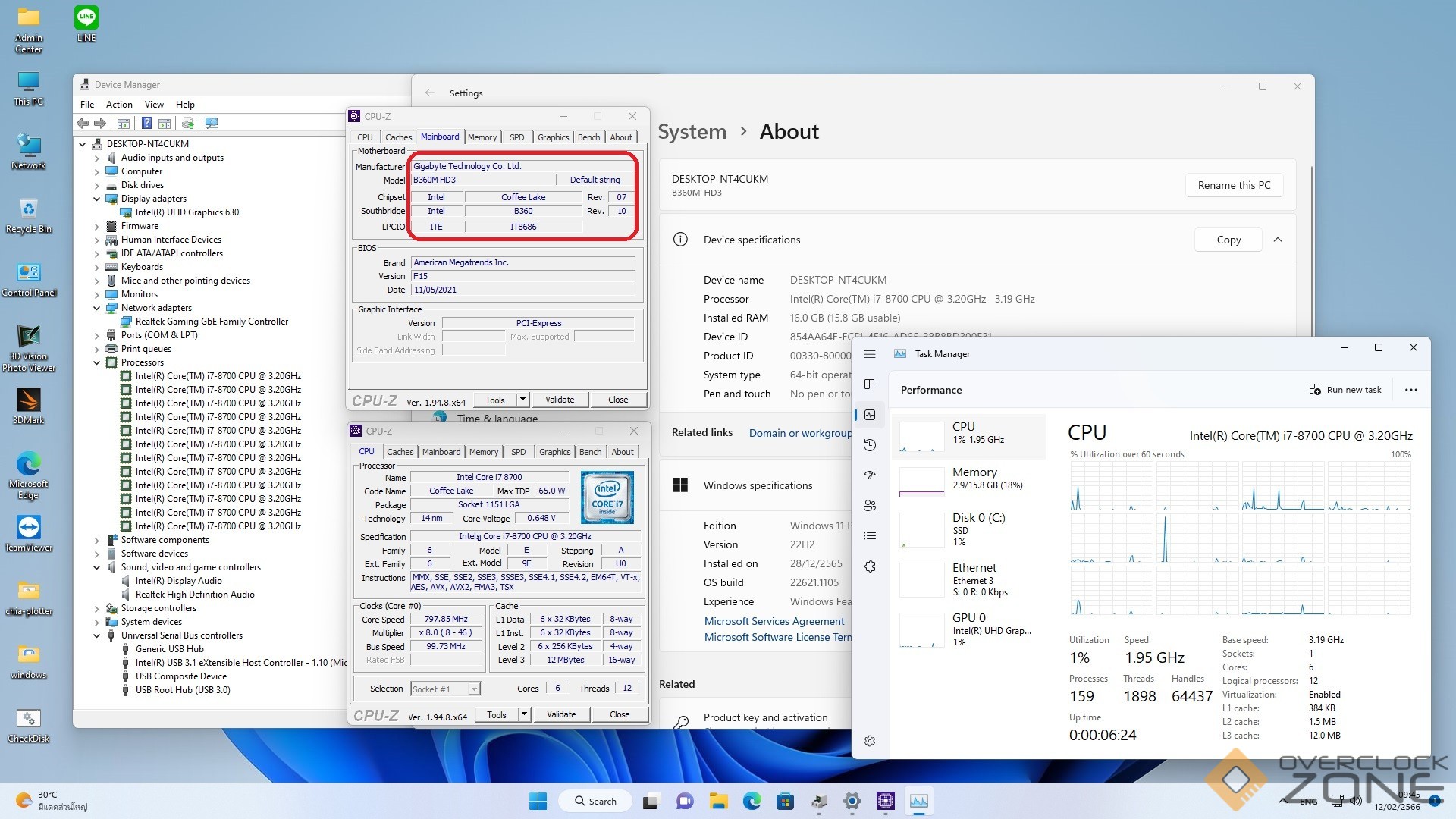The height and width of the screenshot is (819, 1456).
Task: Collapse Device specifications chevron
Action: (1278, 240)
